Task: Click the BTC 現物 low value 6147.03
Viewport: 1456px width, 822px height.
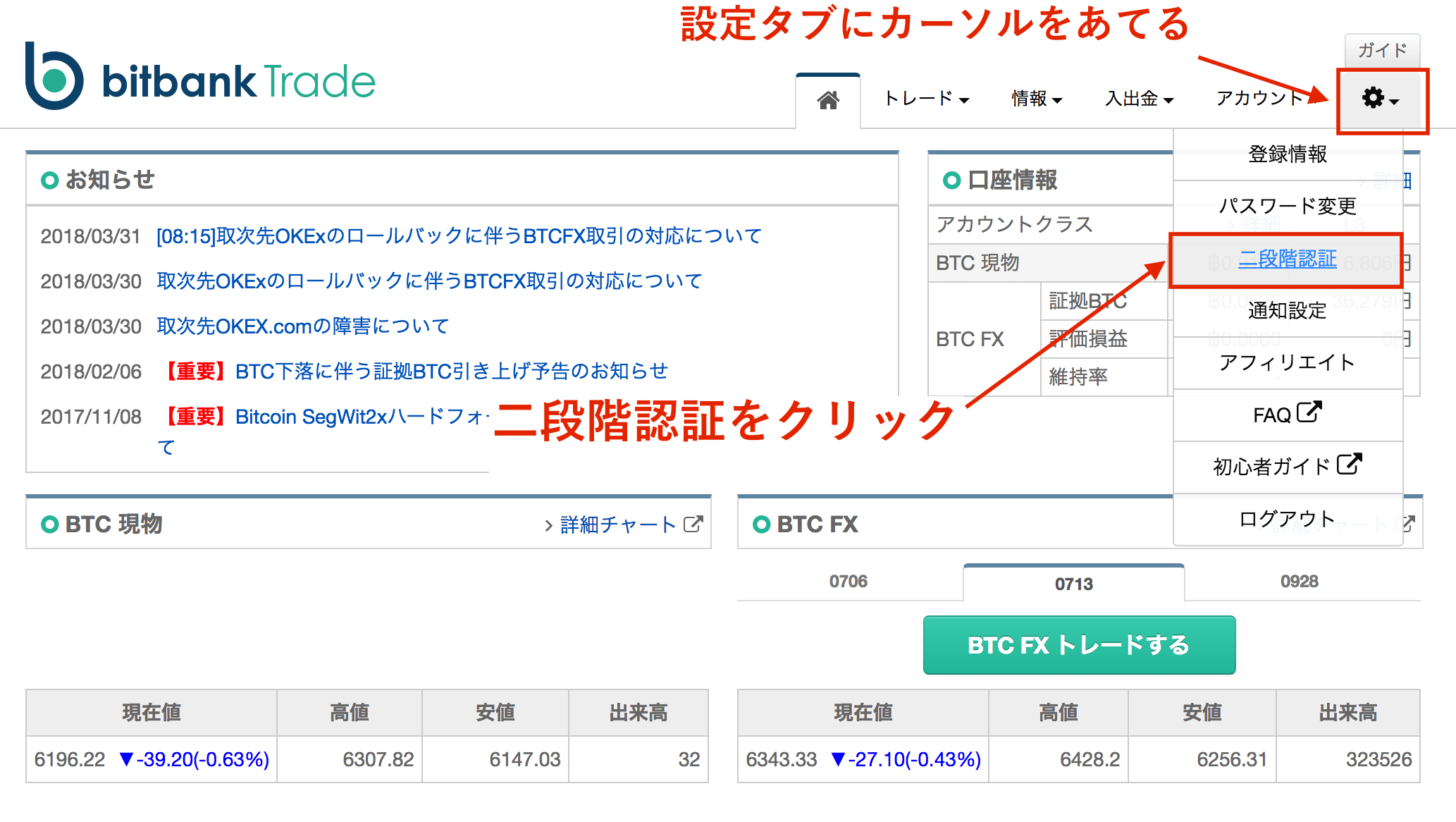Action: coord(525,759)
